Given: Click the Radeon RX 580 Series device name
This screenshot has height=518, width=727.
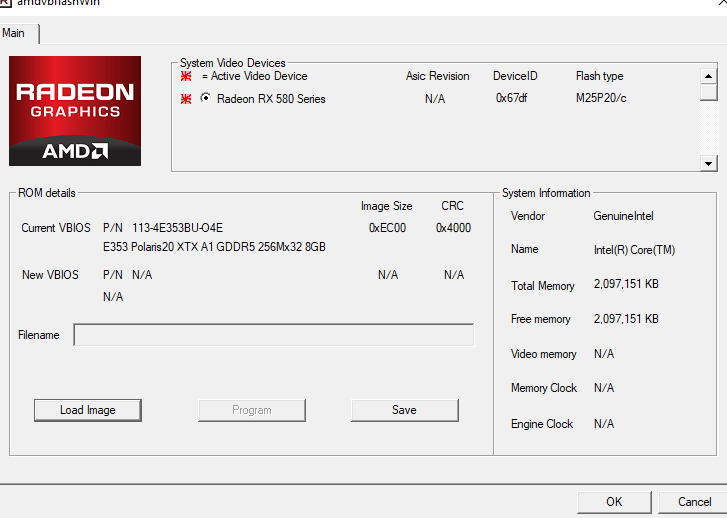Looking at the screenshot, I should pos(271,99).
